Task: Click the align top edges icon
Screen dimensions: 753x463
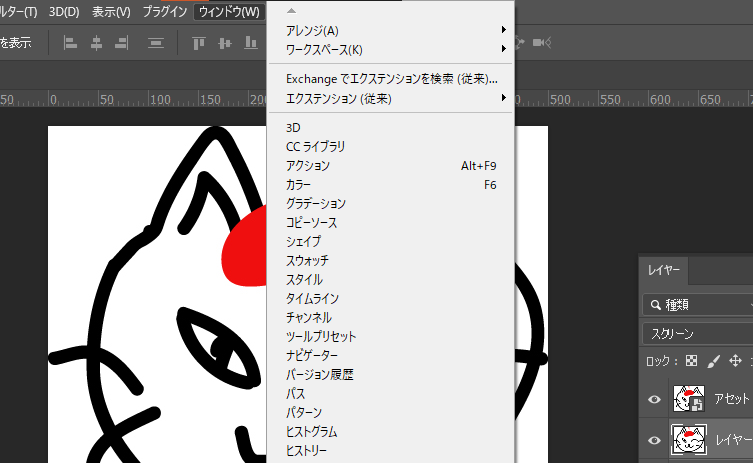Action: click(x=199, y=43)
